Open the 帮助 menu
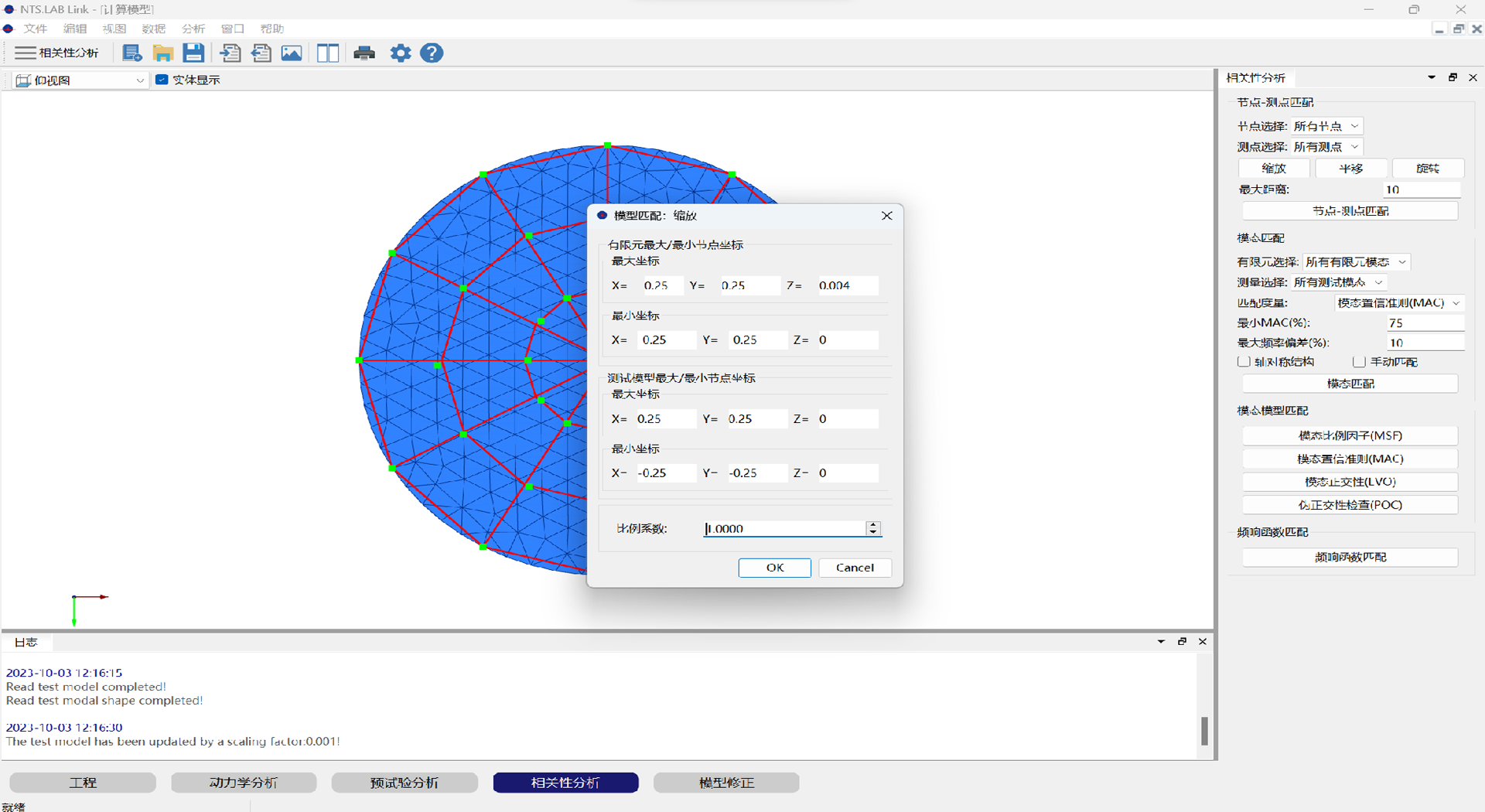Viewport: 1485px width, 812px height. [272, 29]
